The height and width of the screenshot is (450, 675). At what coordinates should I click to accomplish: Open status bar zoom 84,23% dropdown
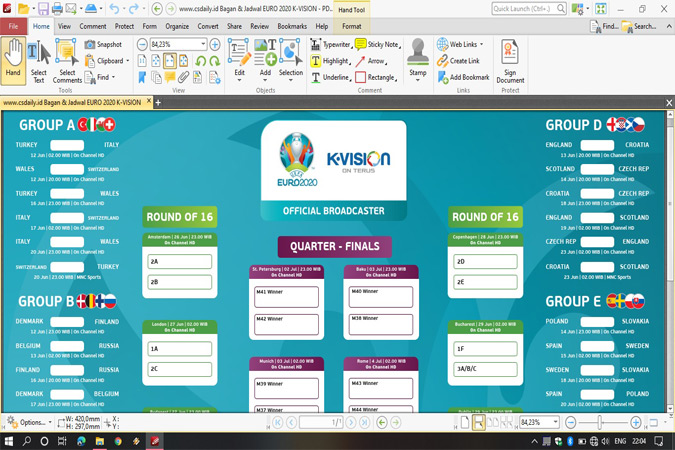(x=555, y=423)
